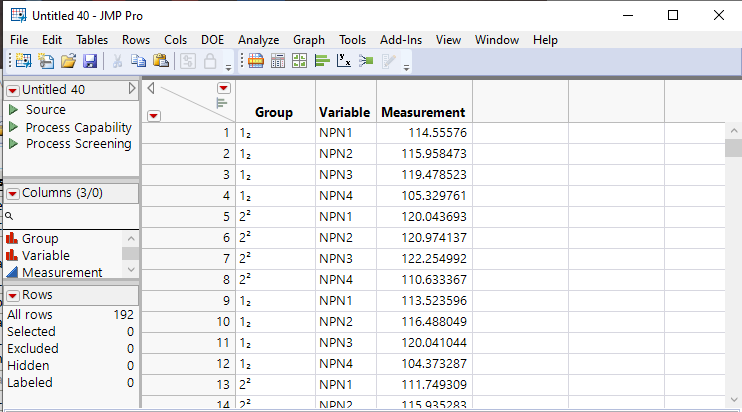Open the Rows panel red triangle menu
742x412 pixels.
point(13,295)
